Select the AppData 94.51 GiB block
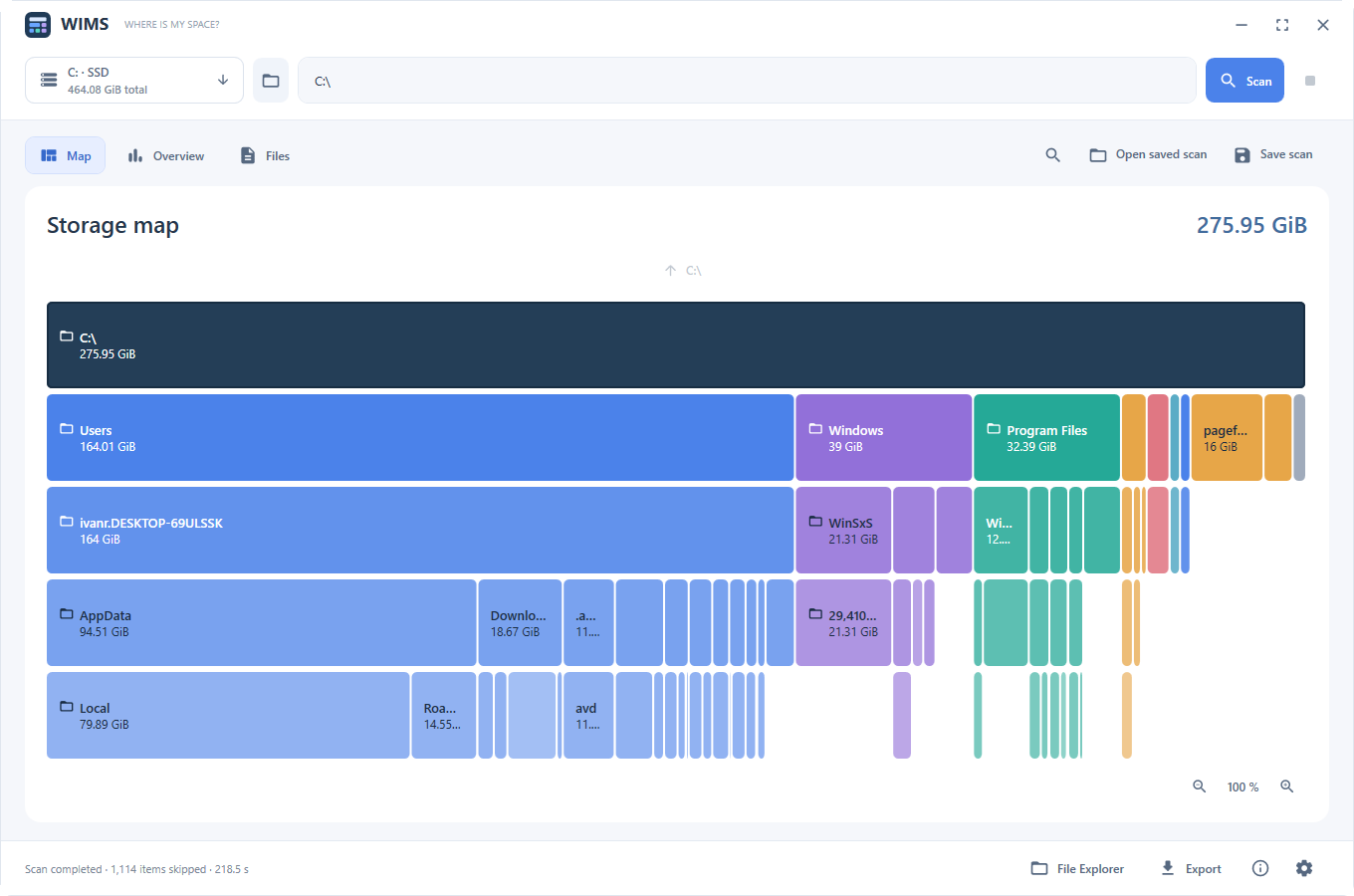The height and width of the screenshot is (896, 1354). (262, 623)
